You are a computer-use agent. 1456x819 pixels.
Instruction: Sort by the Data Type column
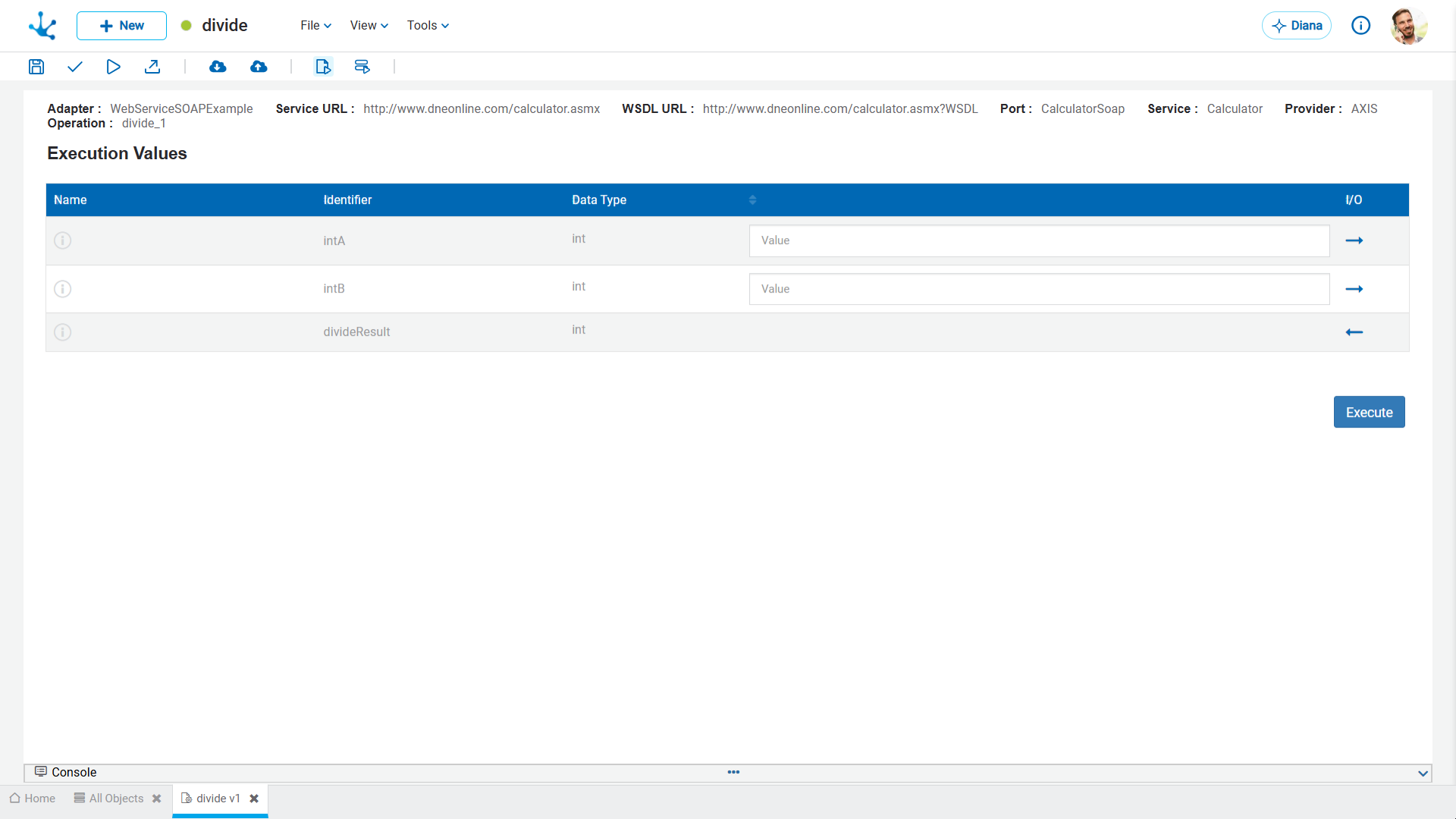tap(599, 200)
